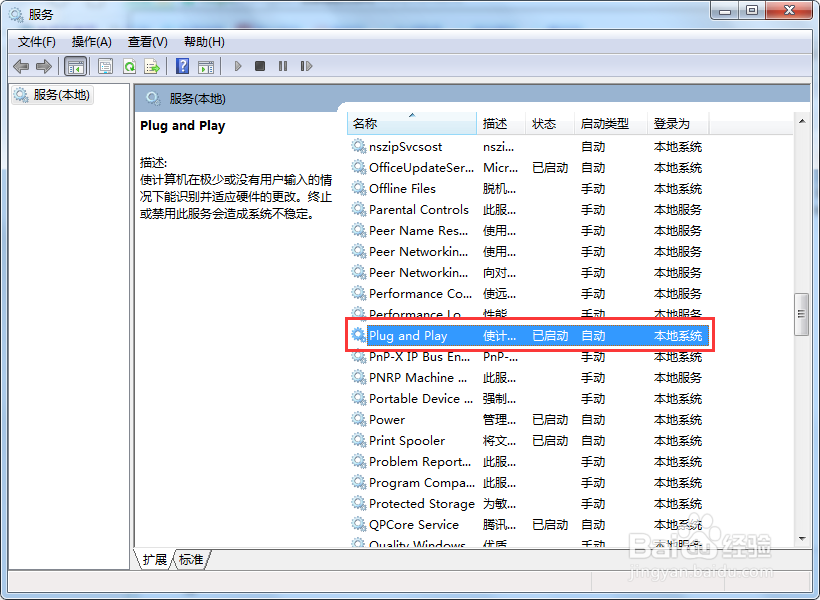Sort by the 名称 column header
The height and width of the screenshot is (600, 820).
(x=412, y=123)
